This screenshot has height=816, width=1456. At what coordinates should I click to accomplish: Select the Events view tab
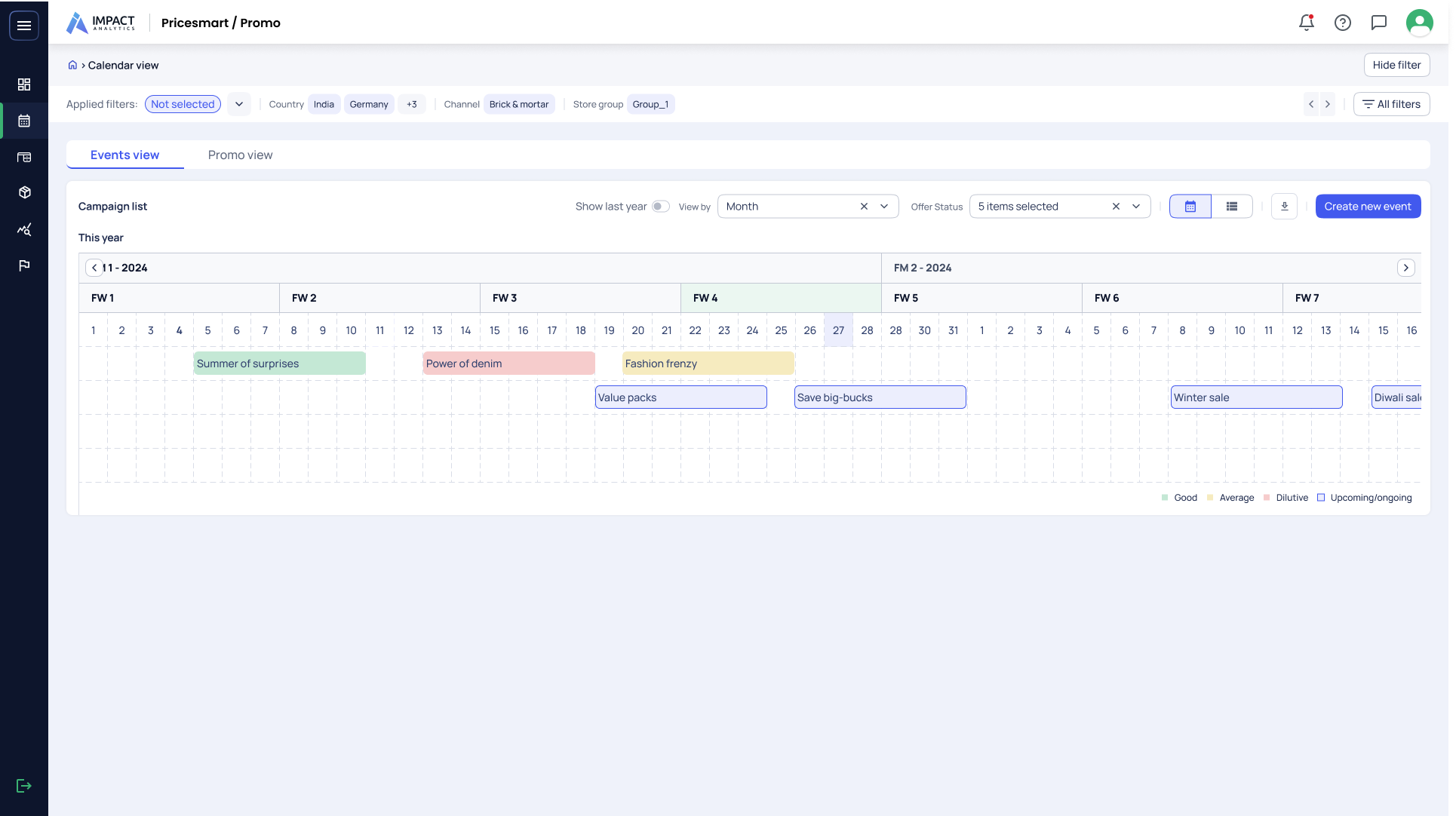click(125, 155)
